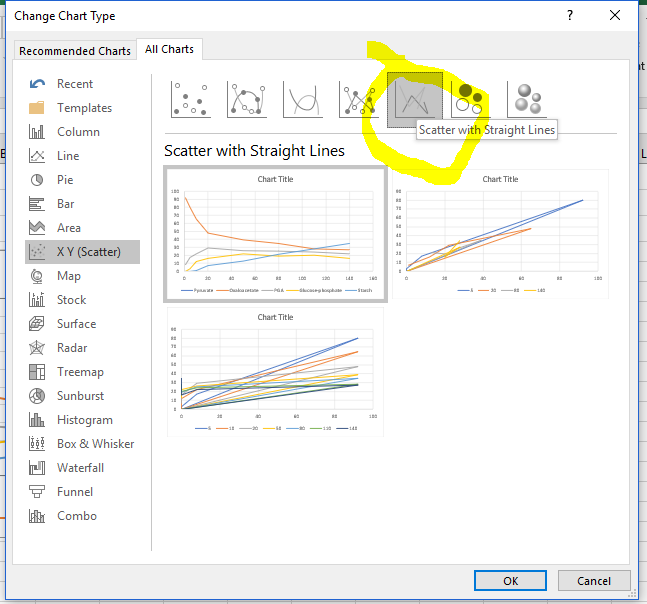
Task: Open dialog help question mark
Action: click(x=570, y=16)
